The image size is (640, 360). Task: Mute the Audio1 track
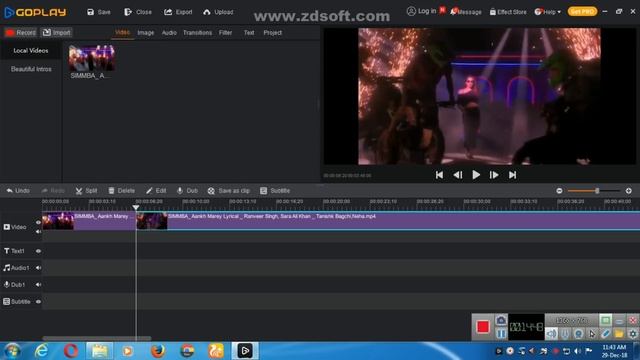[x=38, y=268]
